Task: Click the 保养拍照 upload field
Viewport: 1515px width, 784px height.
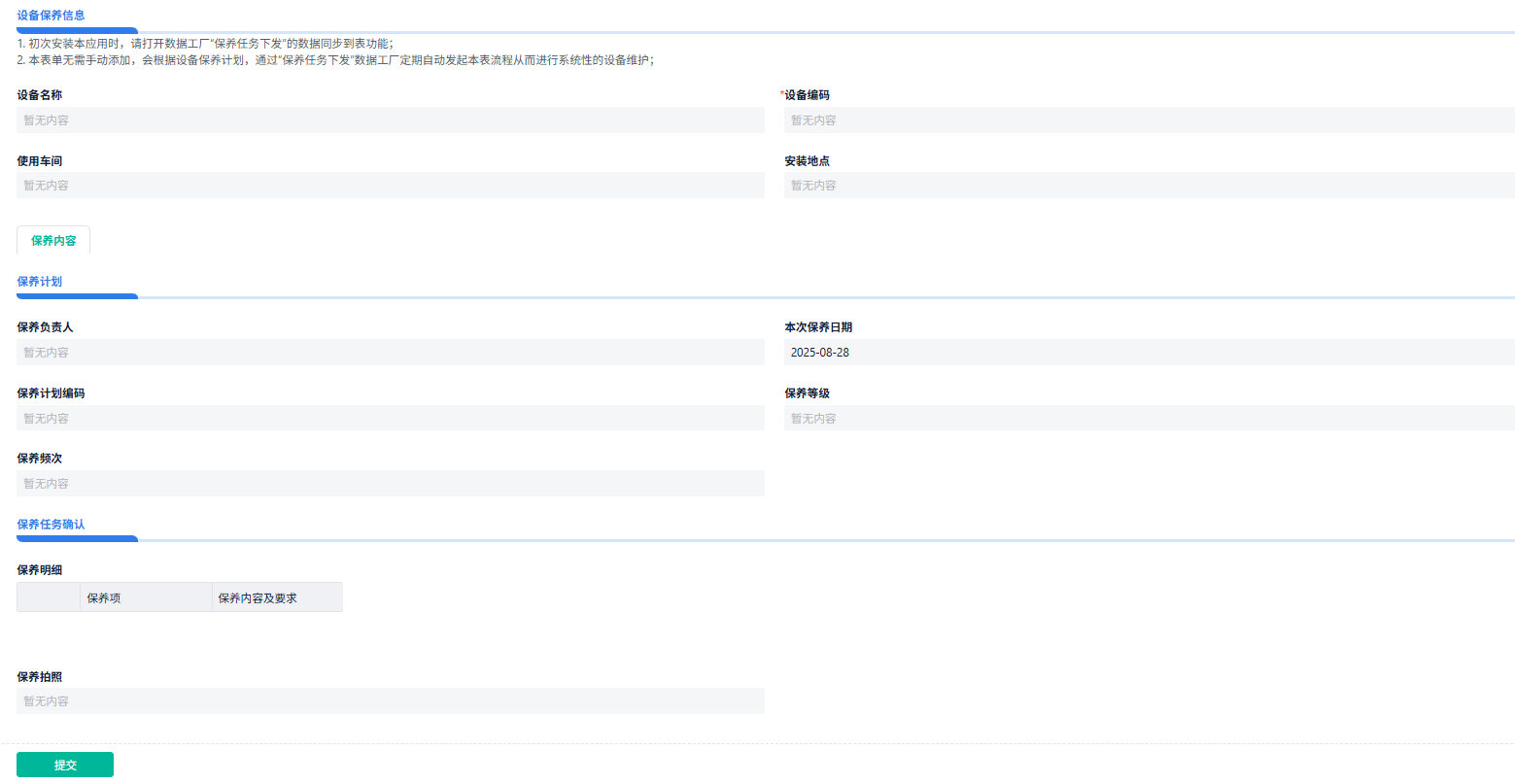Action: [x=391, y=701]
